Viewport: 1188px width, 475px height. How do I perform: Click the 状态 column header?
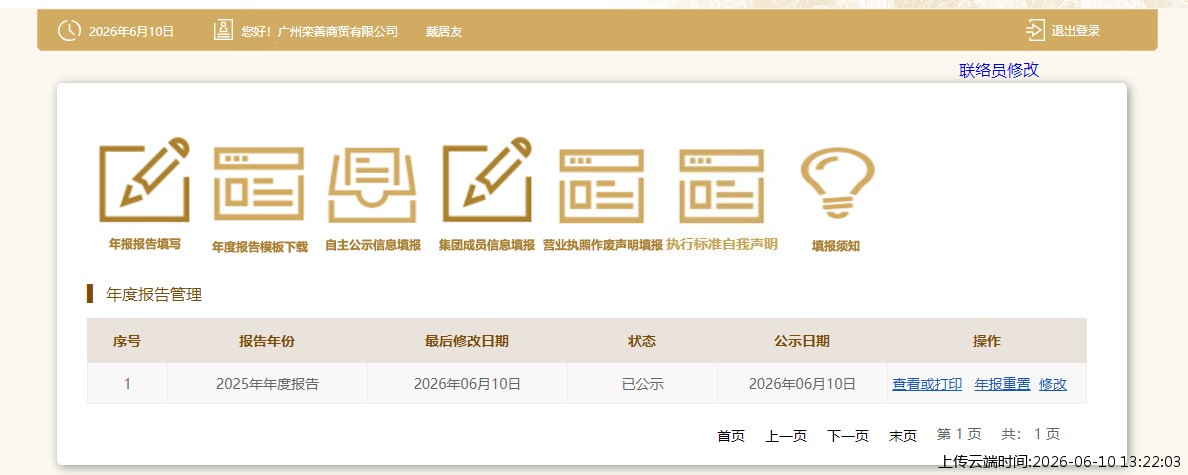point(642,341)
